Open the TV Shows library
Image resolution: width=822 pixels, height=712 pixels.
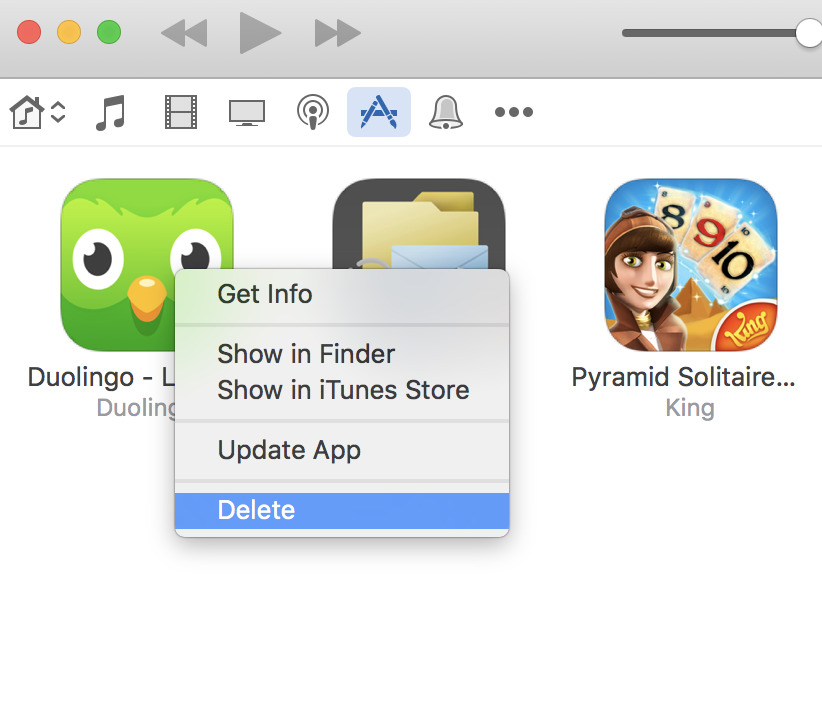[x=247, y=113]
